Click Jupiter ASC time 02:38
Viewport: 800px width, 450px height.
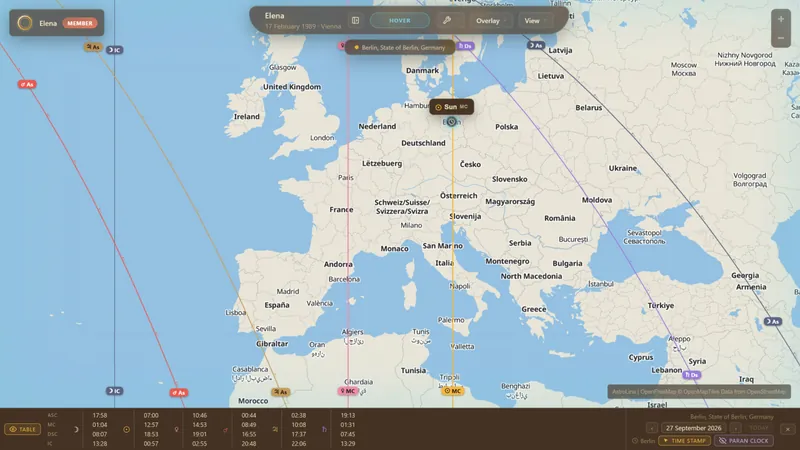tap(298, 415)
